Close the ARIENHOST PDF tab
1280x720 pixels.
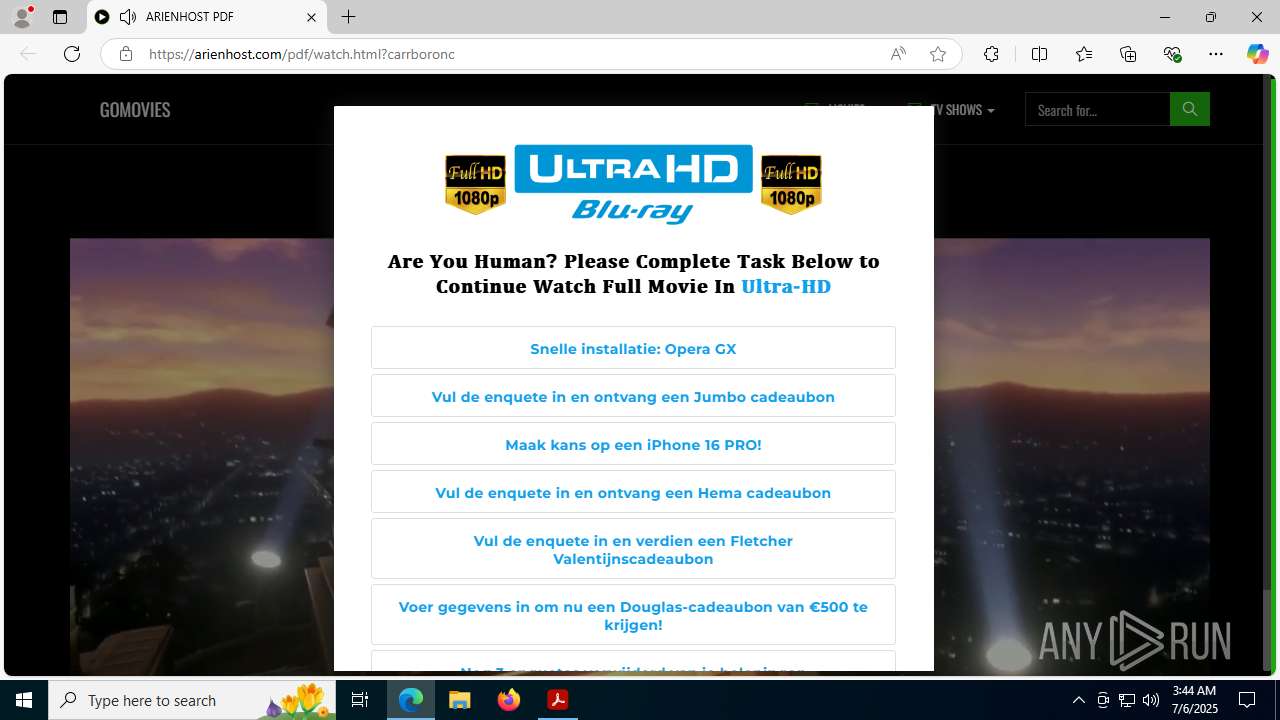point(311,17)
